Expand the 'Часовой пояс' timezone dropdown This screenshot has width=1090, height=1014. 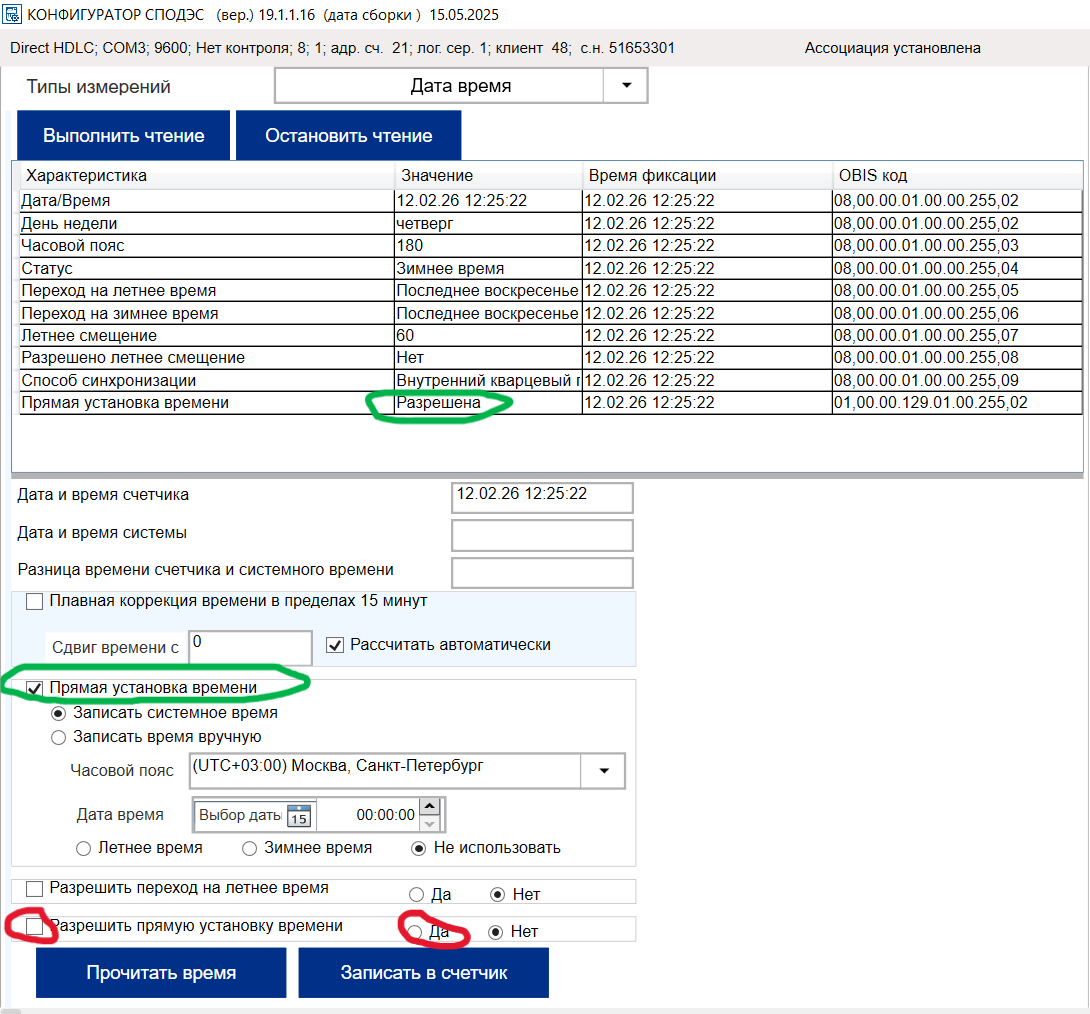pyautogui.click(x=603, y=771)
